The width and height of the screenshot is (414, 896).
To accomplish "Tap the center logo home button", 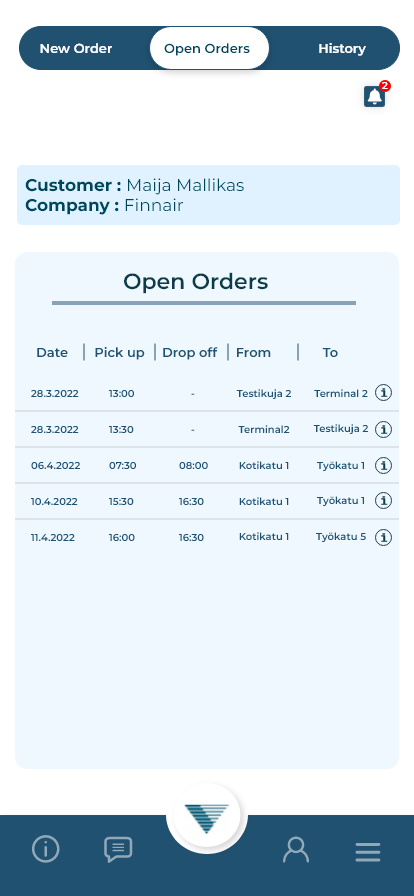I will (x=206, y=818).
